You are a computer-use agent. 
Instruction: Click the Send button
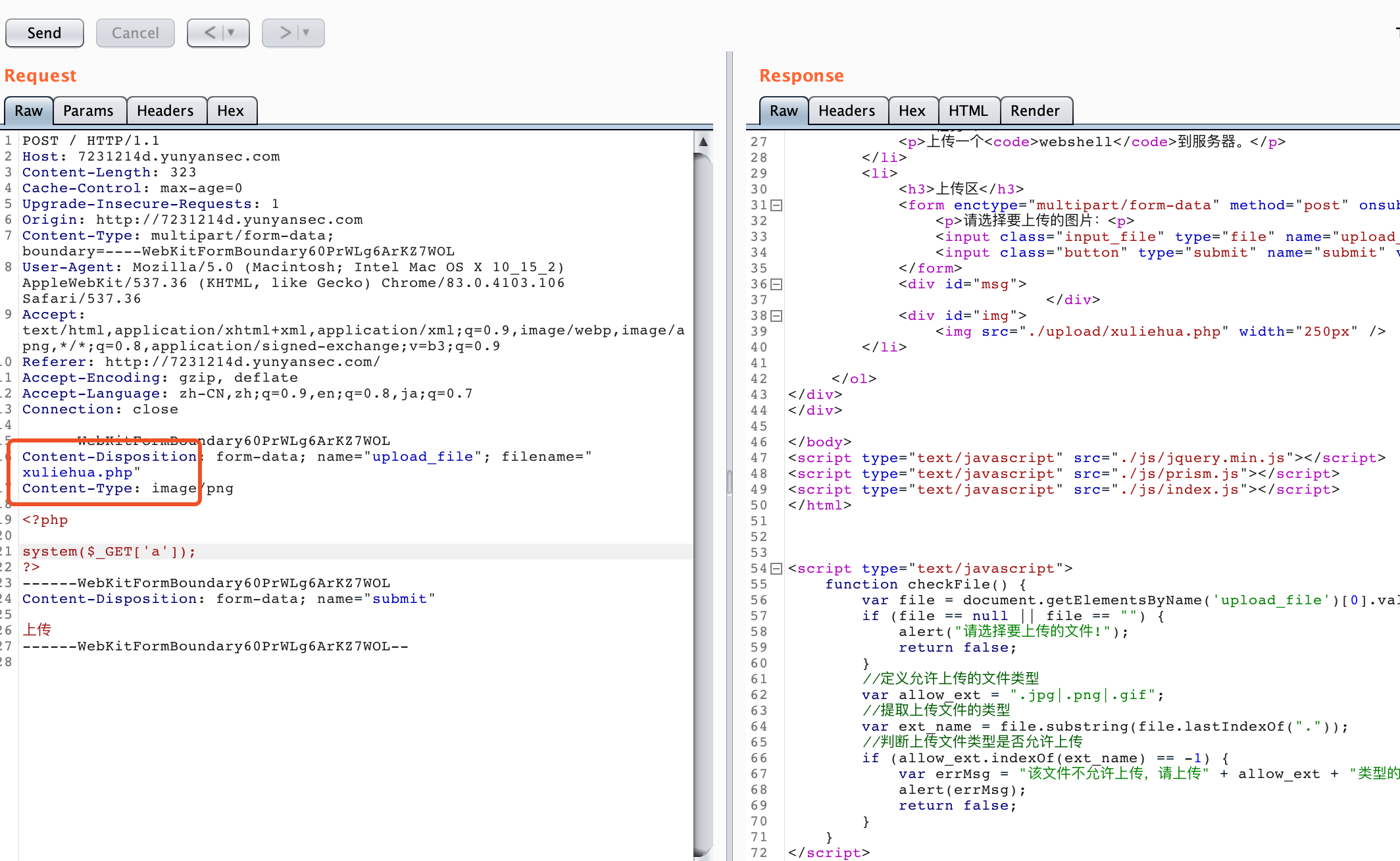click(x=45, y=33)
